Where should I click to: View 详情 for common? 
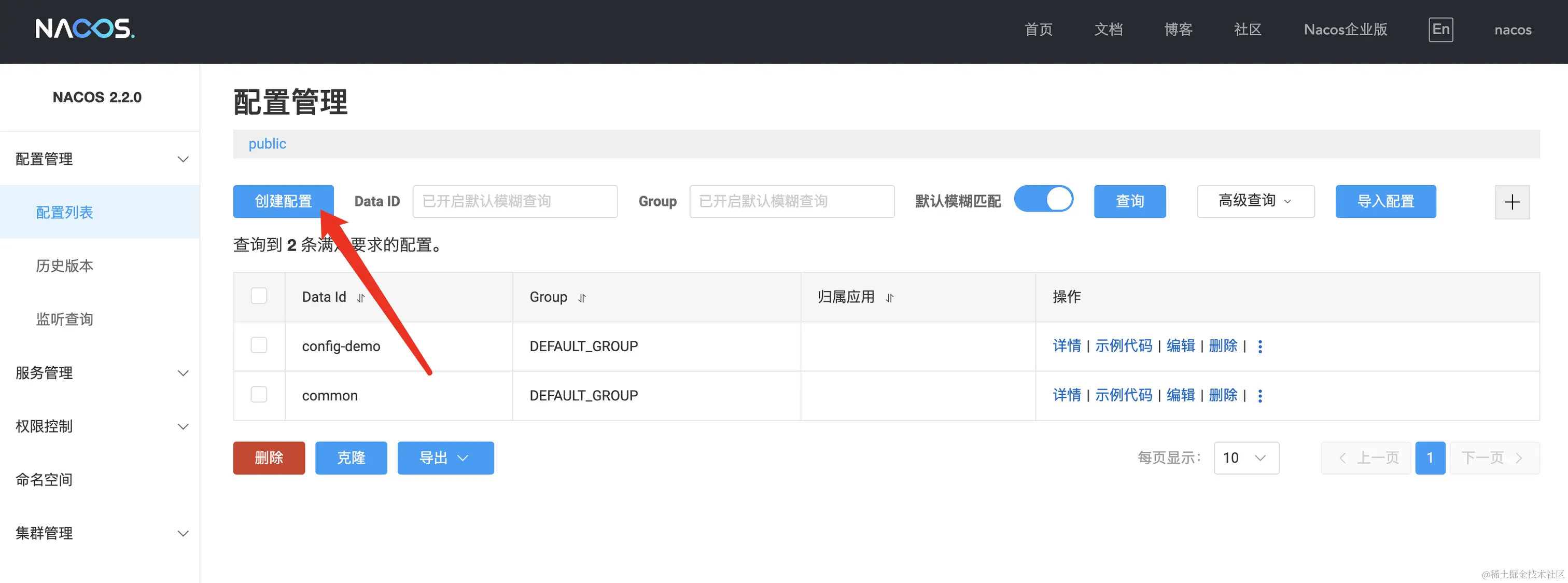[1067, 395]
